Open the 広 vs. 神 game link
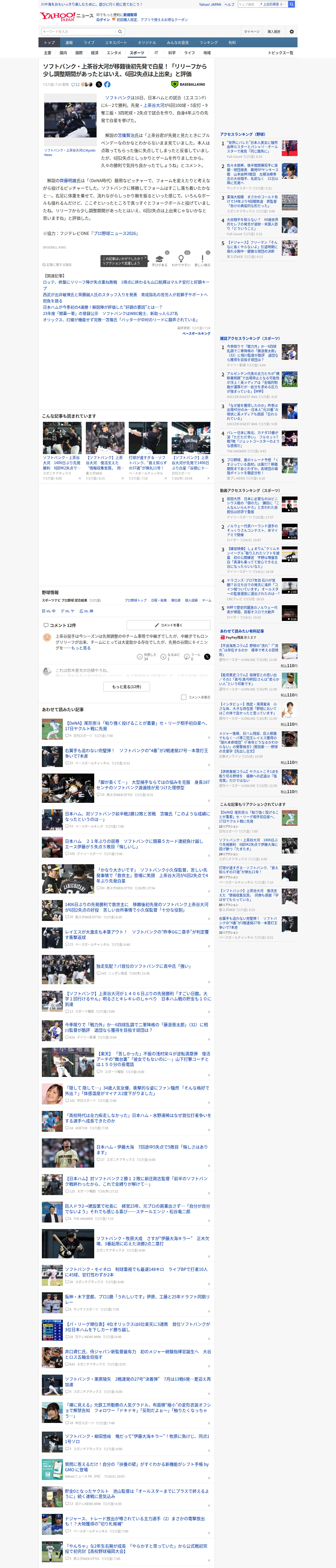The image size is (336, 1568). (87, 611)
